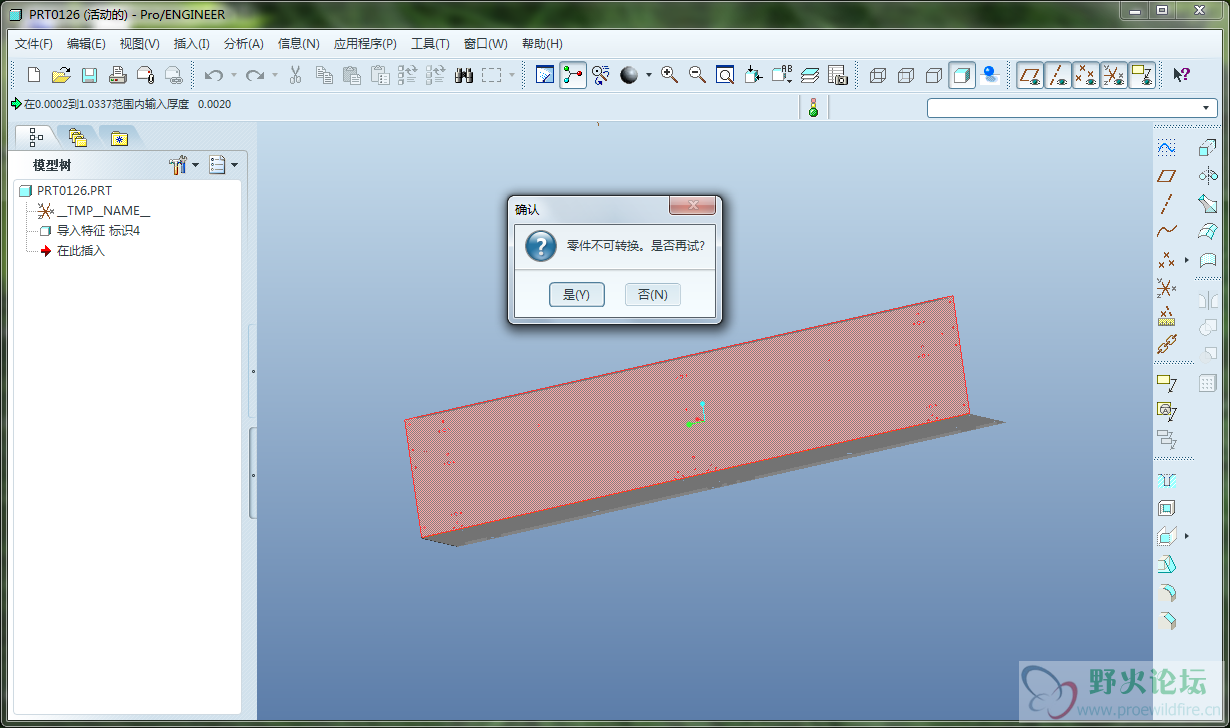Select the shell tool
Screen dimensions: 1230x728
pos(1166,508)
